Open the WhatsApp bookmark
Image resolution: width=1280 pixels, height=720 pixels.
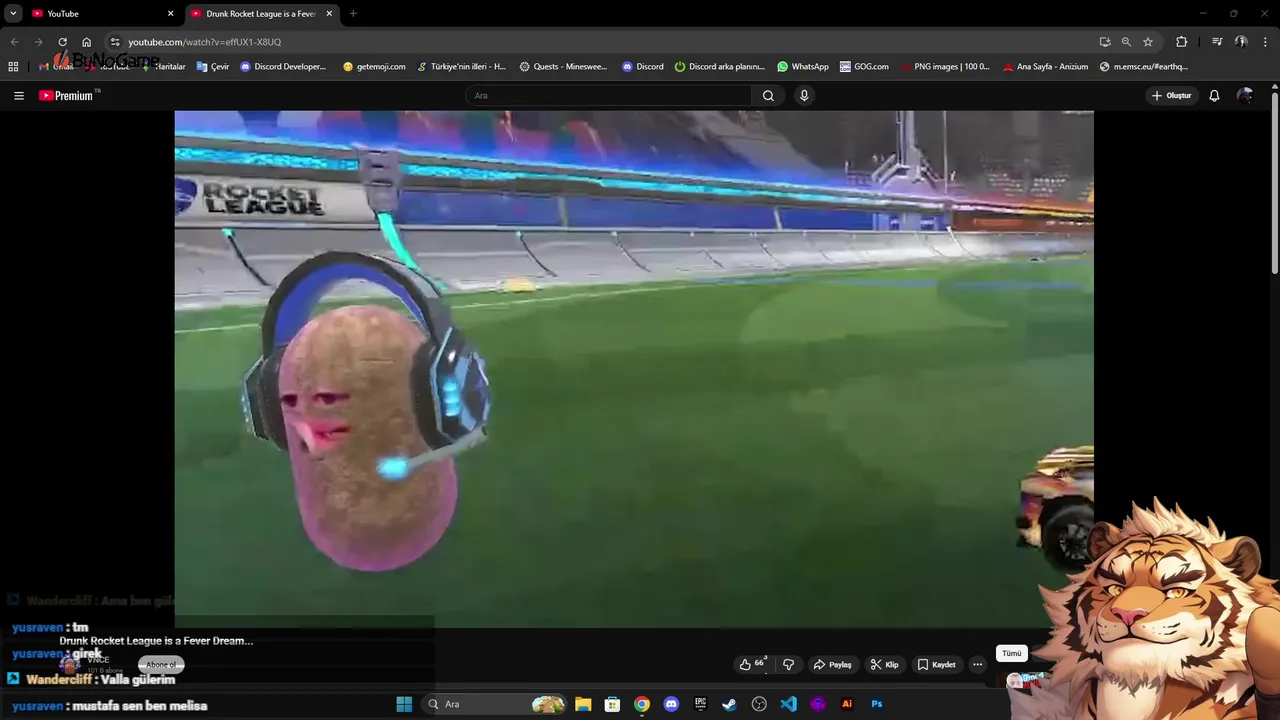click(x=803, y=67)
